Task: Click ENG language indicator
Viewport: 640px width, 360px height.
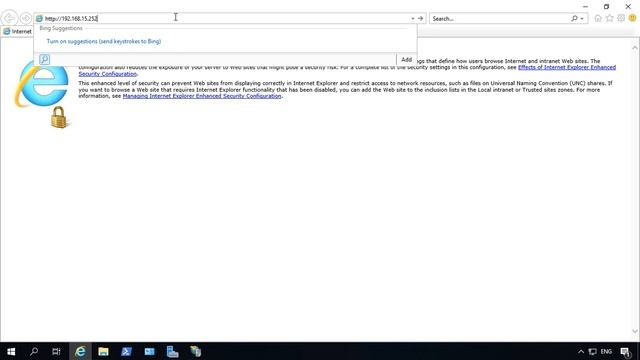Action: [606, 351]
